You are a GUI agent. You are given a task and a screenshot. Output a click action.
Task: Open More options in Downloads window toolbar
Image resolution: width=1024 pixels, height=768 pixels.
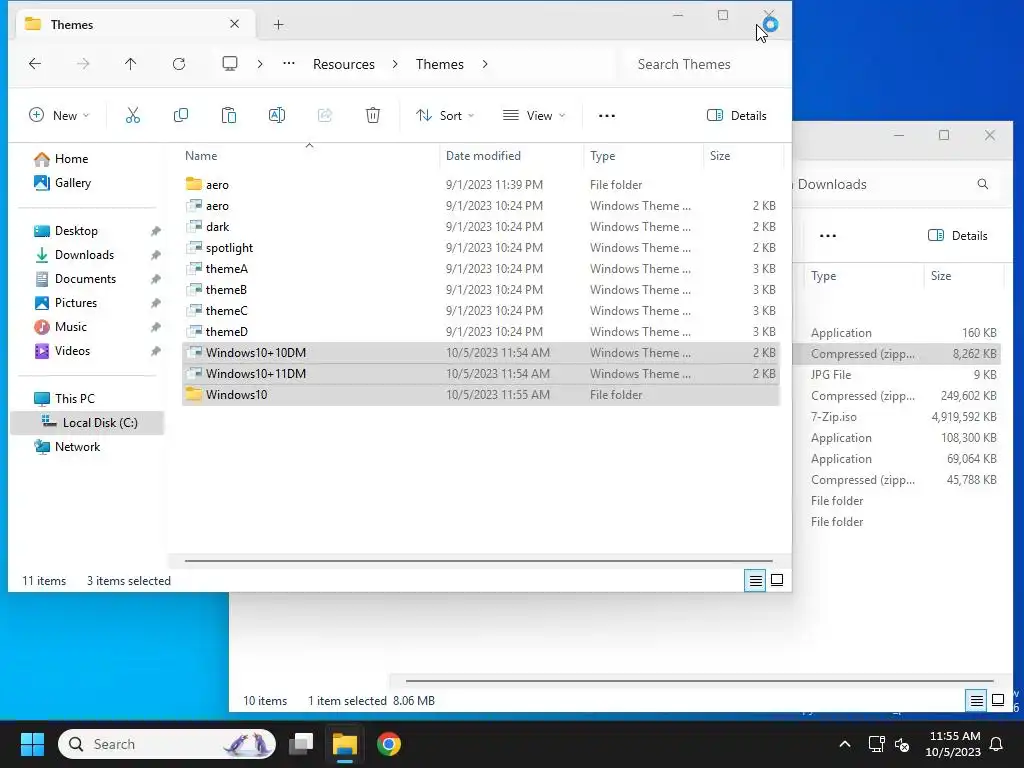pyautogui.click(x=827, y=236)
